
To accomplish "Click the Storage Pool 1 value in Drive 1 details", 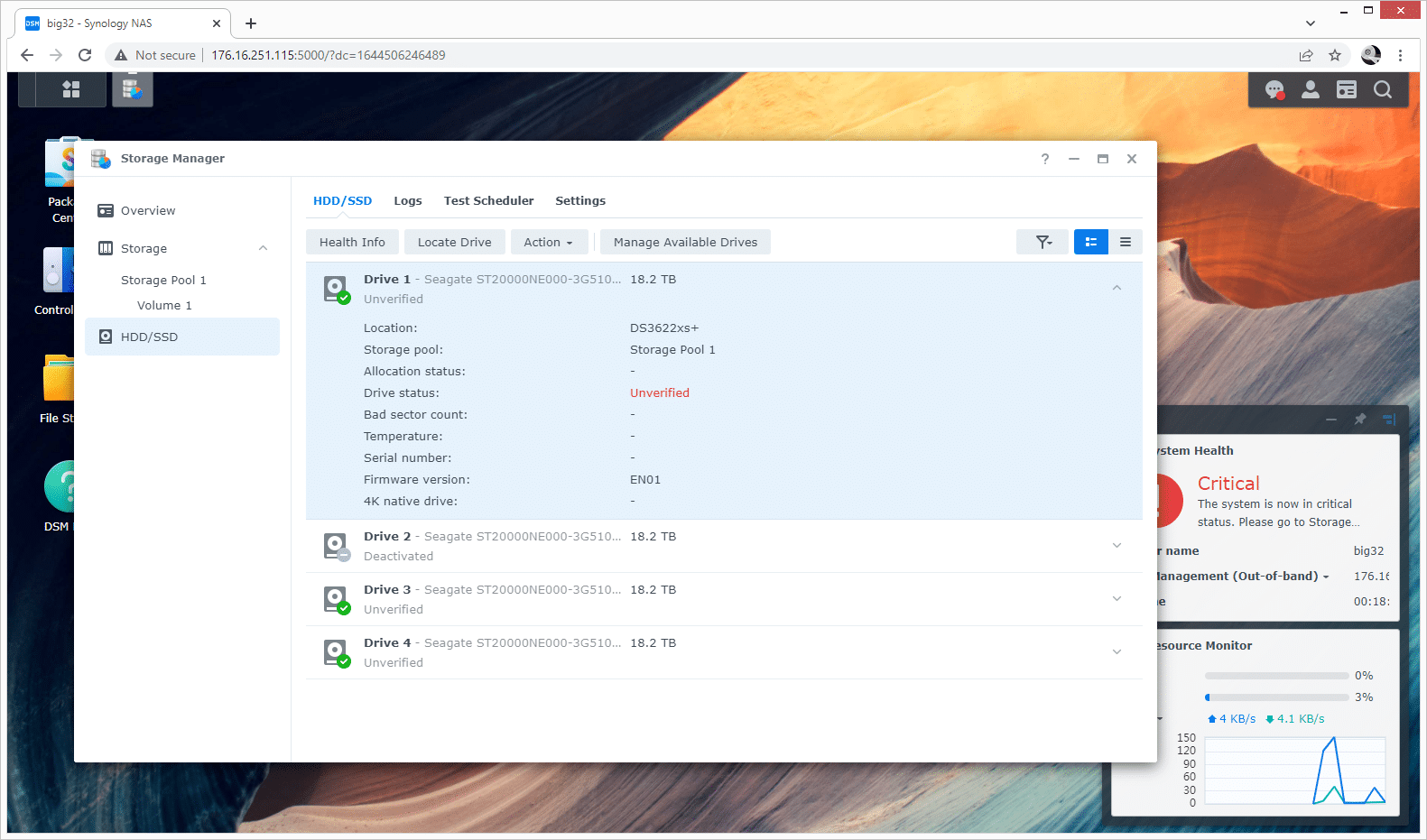I will (x=672, y=349).
